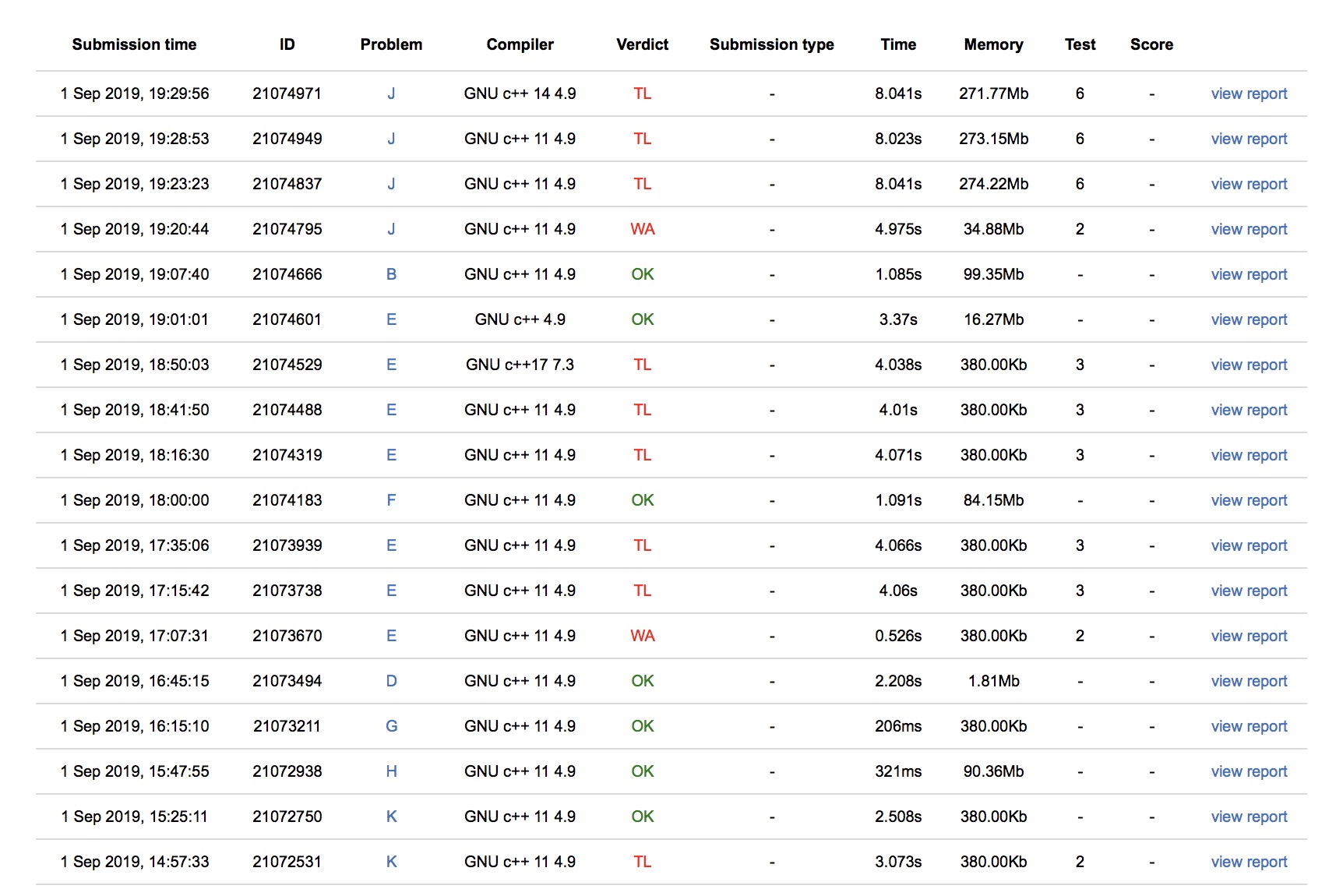1343x896 pixels.
Task: Click the Verdict column header
Action: 642,44
